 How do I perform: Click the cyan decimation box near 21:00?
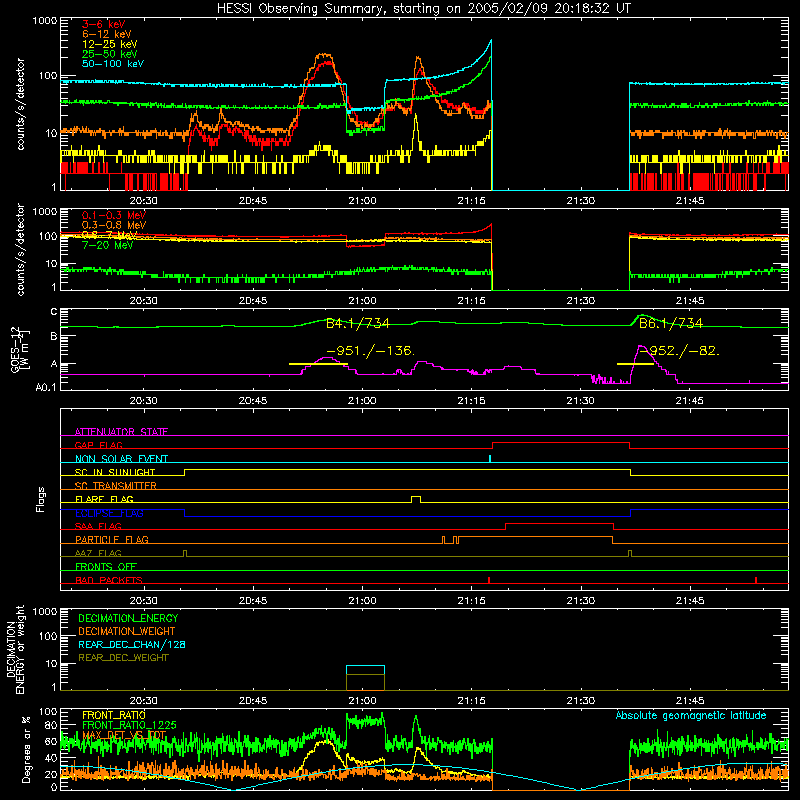click(x=365, y=670)
